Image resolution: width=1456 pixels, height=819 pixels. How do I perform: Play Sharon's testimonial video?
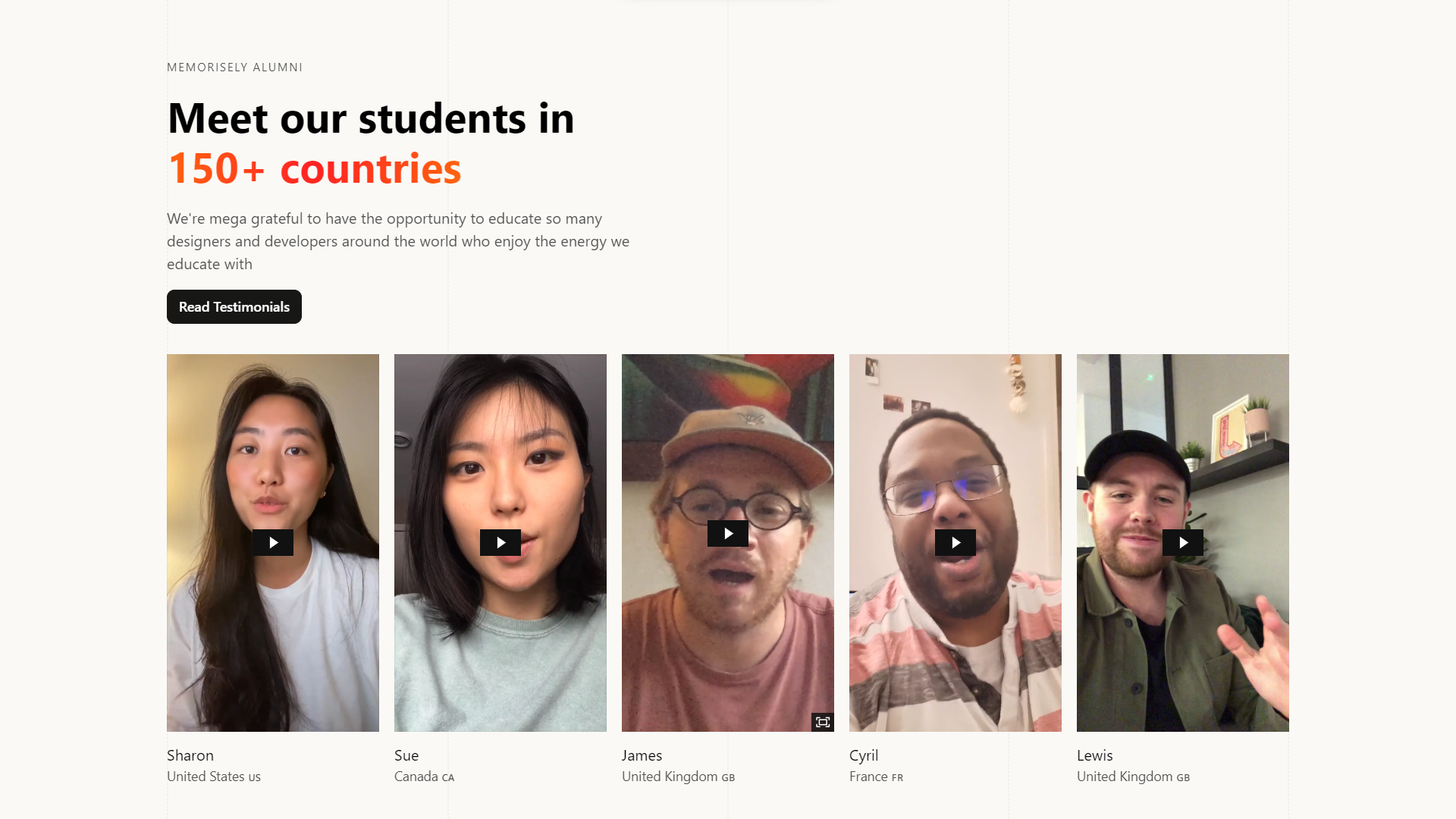tap(273, 543)
